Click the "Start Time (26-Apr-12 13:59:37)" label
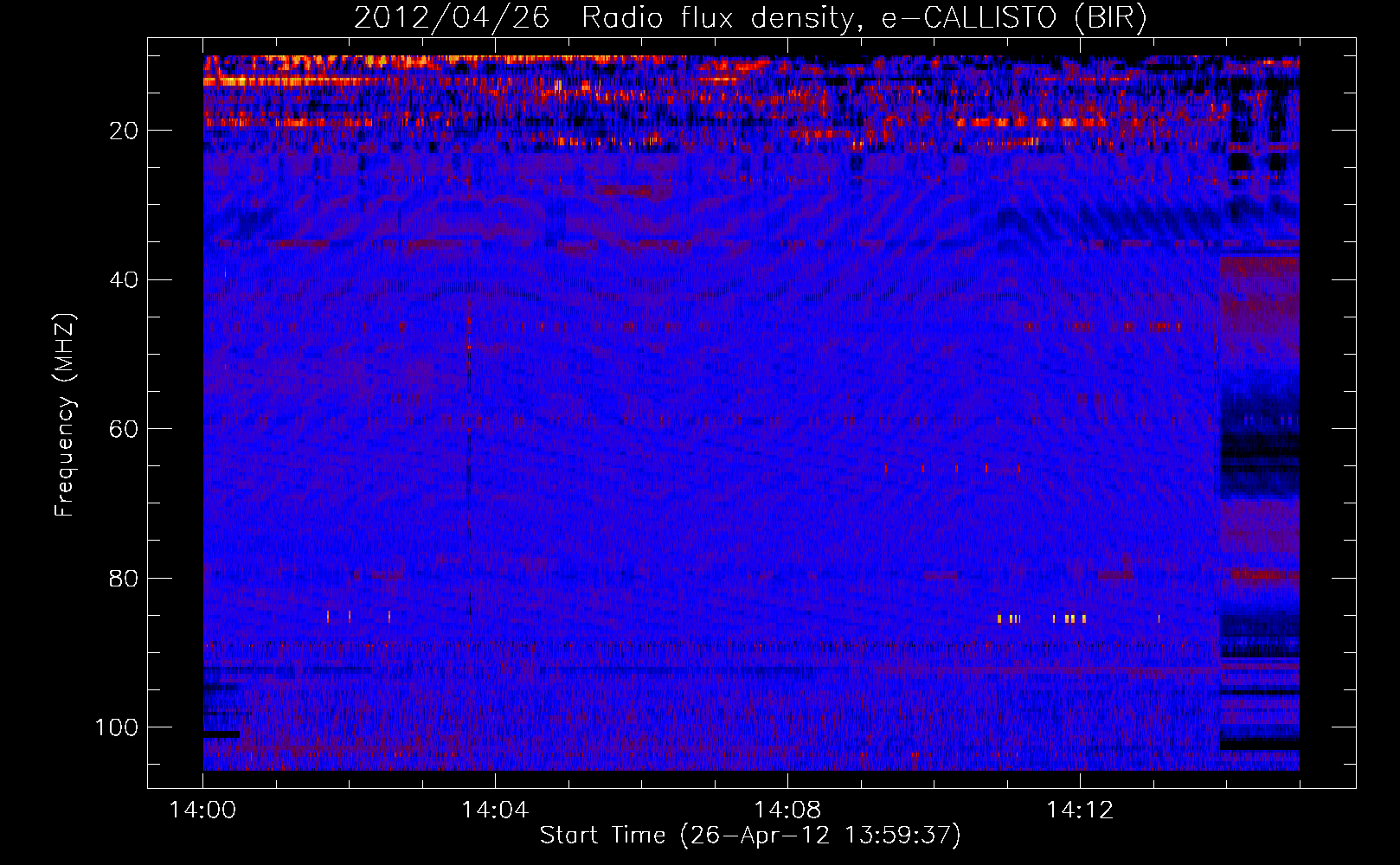1400x865 pixels. [750, 836]
